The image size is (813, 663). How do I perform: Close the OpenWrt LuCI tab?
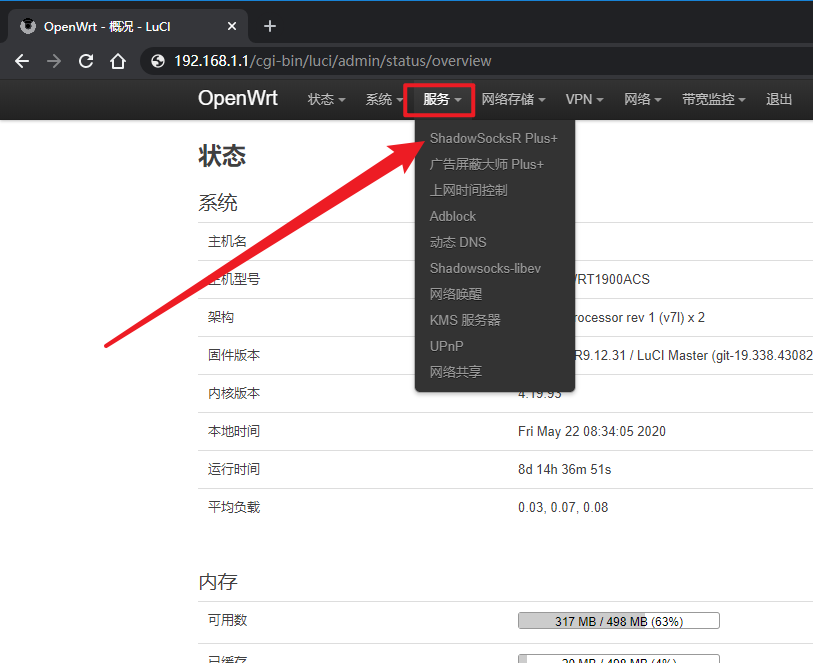[x=232, y=26]
